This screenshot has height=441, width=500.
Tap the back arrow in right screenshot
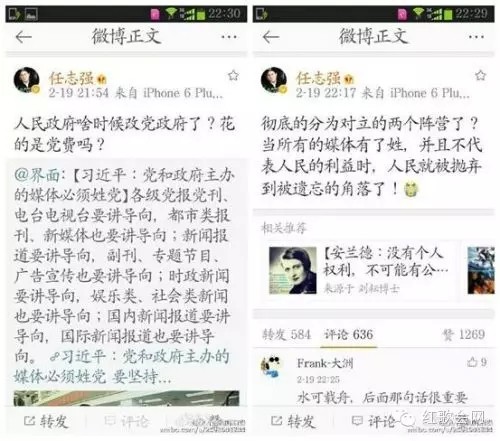click(271, 37)
